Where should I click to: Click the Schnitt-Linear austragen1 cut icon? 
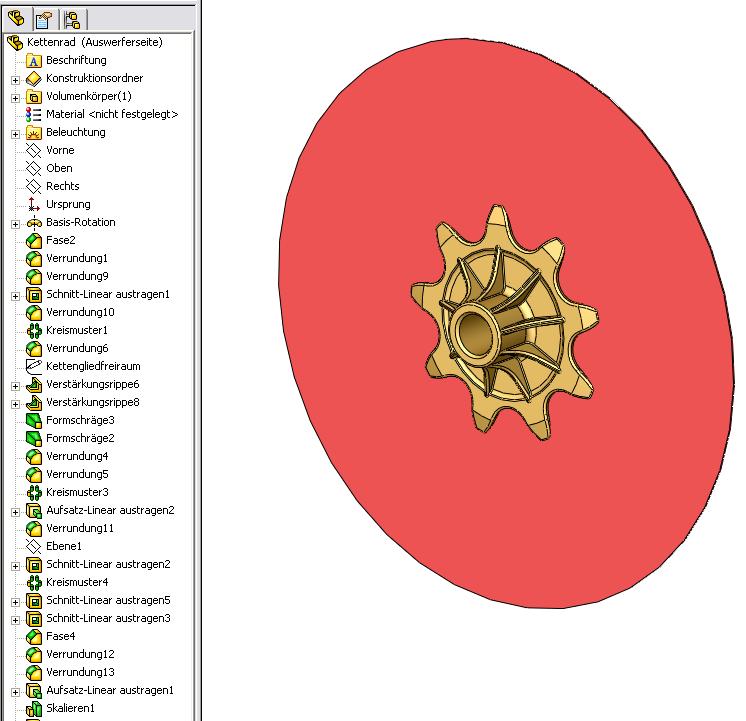33,295
